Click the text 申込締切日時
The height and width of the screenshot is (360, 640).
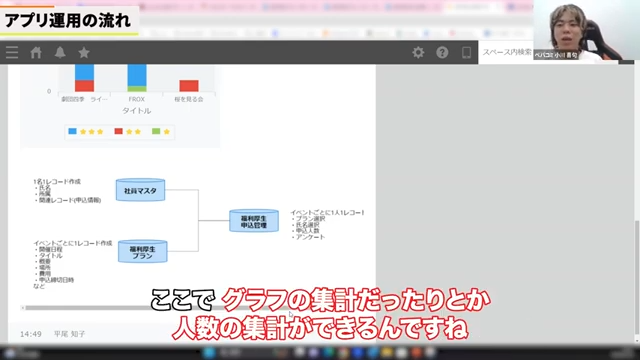[56, 280]
